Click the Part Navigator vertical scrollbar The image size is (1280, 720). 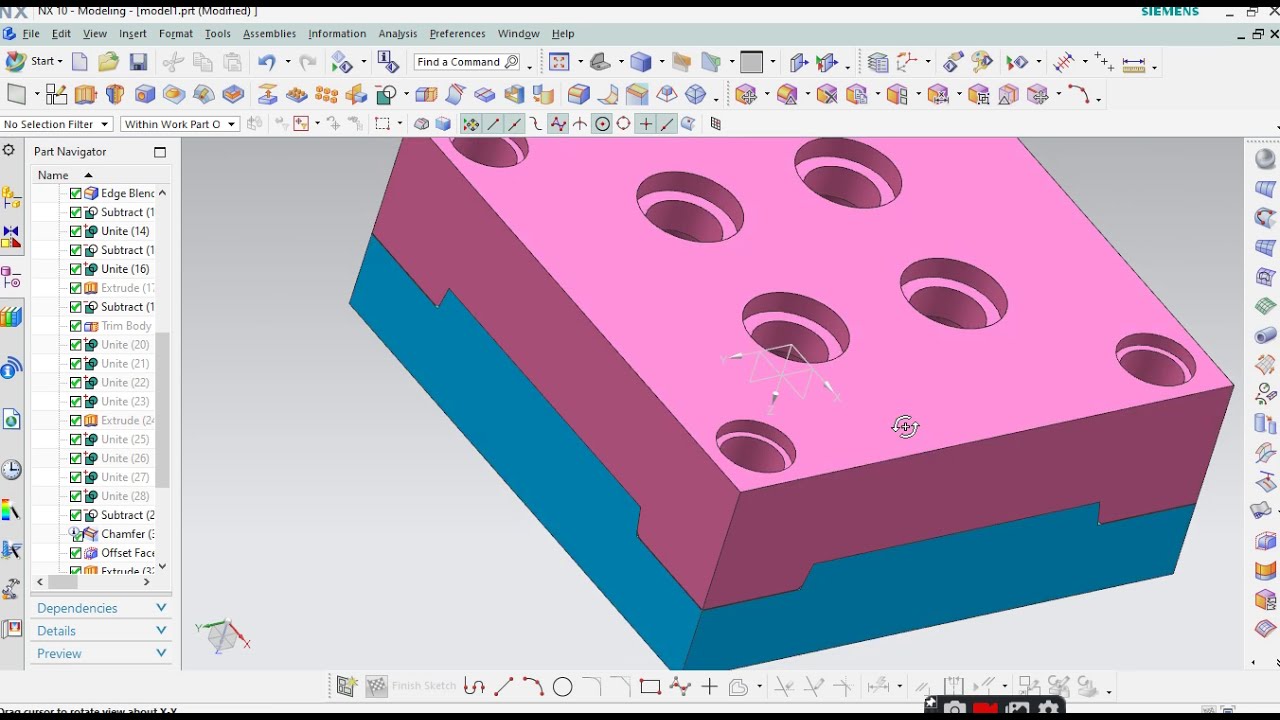pyautogui.click(x=162, y=410)
